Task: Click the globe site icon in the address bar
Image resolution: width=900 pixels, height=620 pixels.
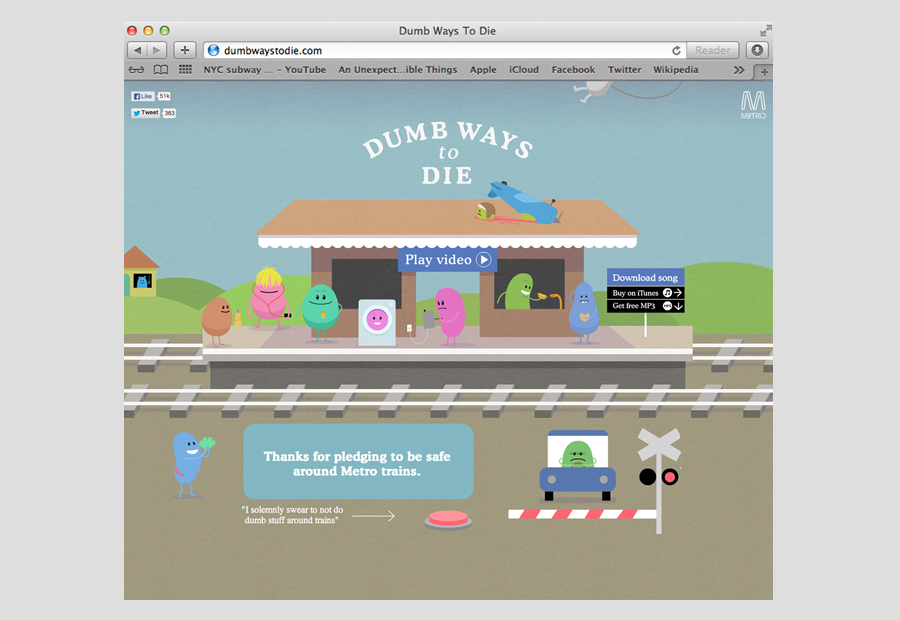Action: point(214,51)
